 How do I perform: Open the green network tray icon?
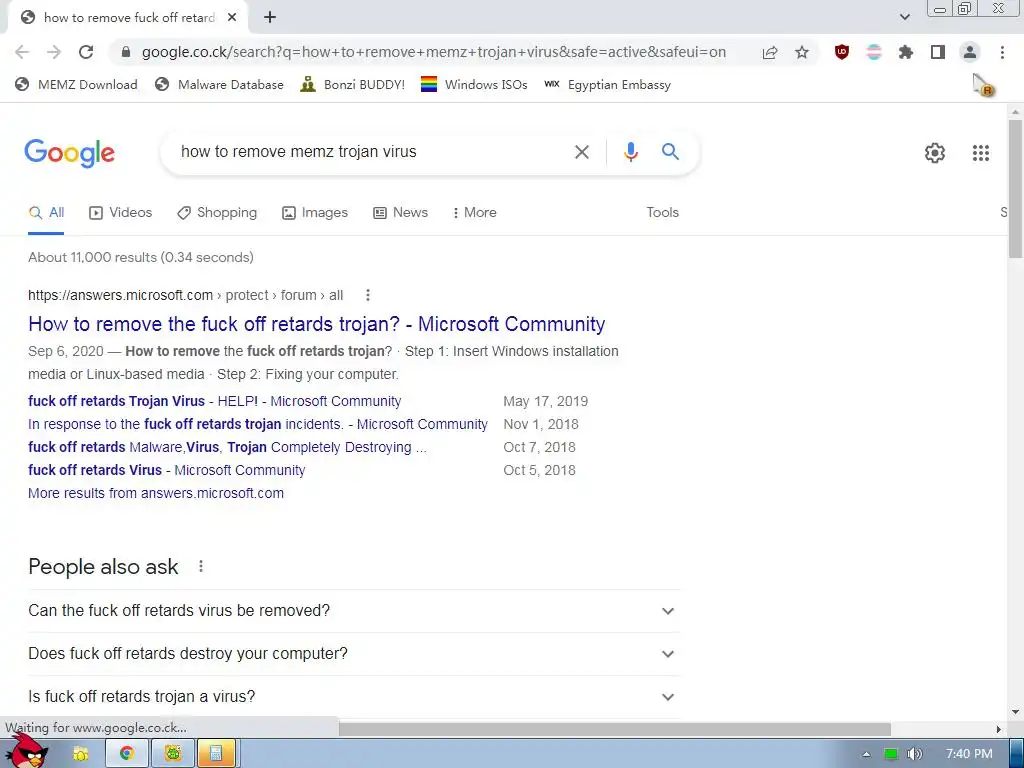[x=891, y=754]
